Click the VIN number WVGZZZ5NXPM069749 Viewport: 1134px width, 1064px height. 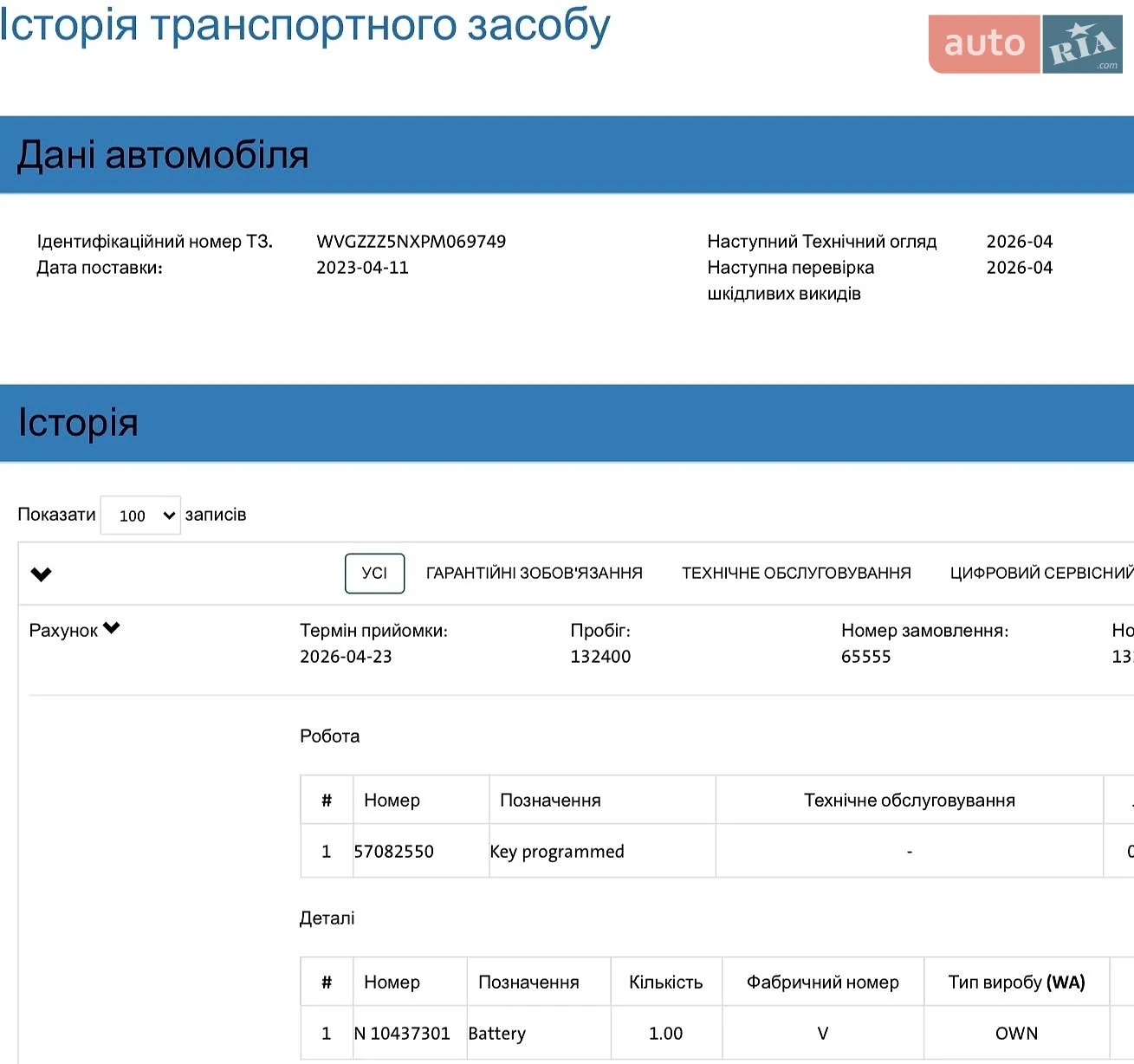tap(411, 242)
